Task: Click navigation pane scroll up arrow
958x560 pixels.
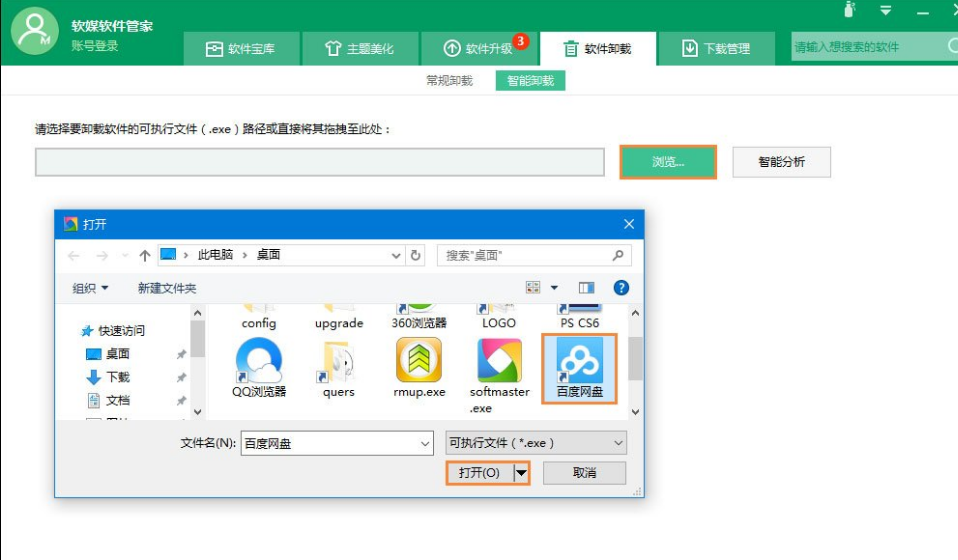Action: 197,313
